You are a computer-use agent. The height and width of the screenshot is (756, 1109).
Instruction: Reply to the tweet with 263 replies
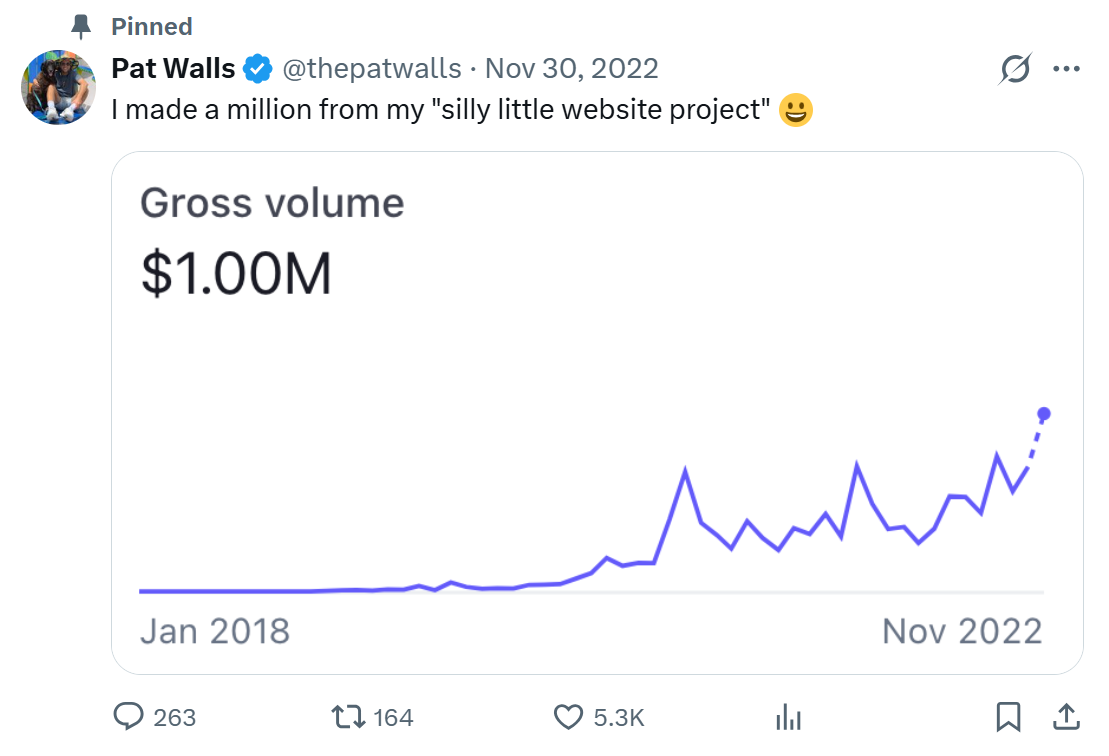[x=130, y=717]
